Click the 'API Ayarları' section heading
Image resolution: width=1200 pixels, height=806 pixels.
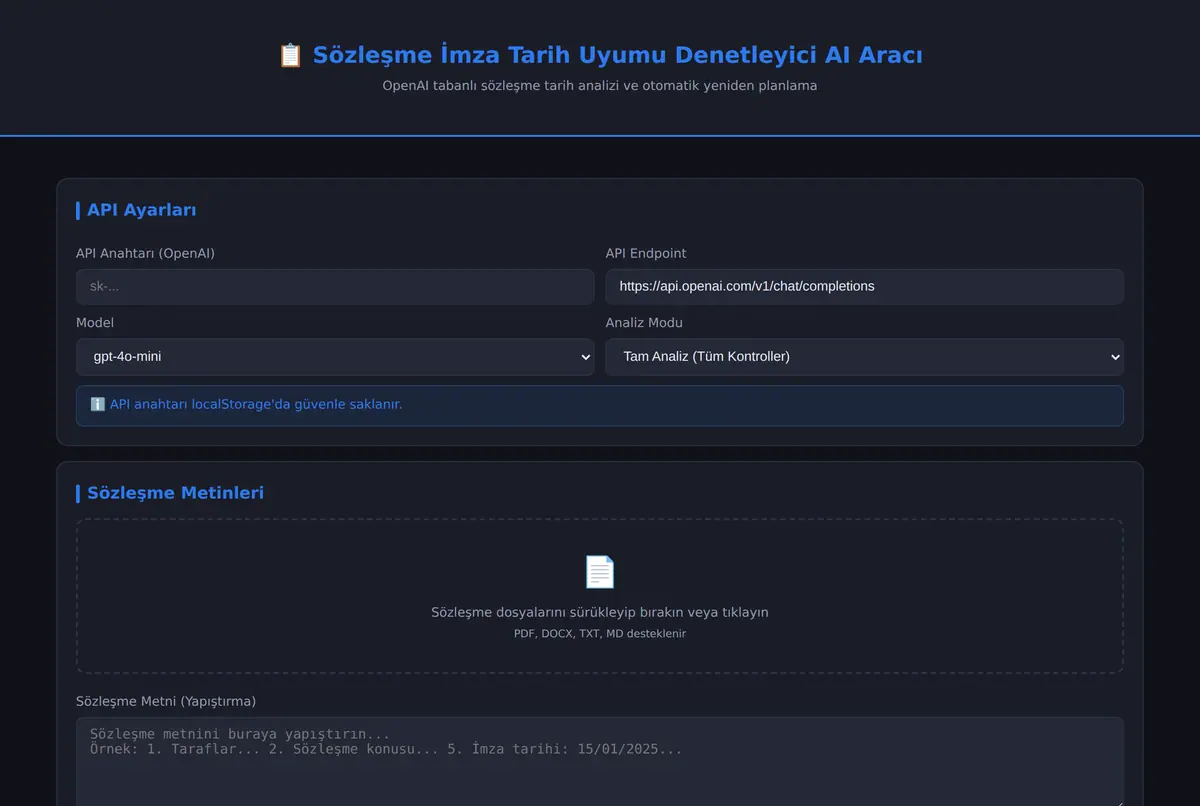point(142,210)
